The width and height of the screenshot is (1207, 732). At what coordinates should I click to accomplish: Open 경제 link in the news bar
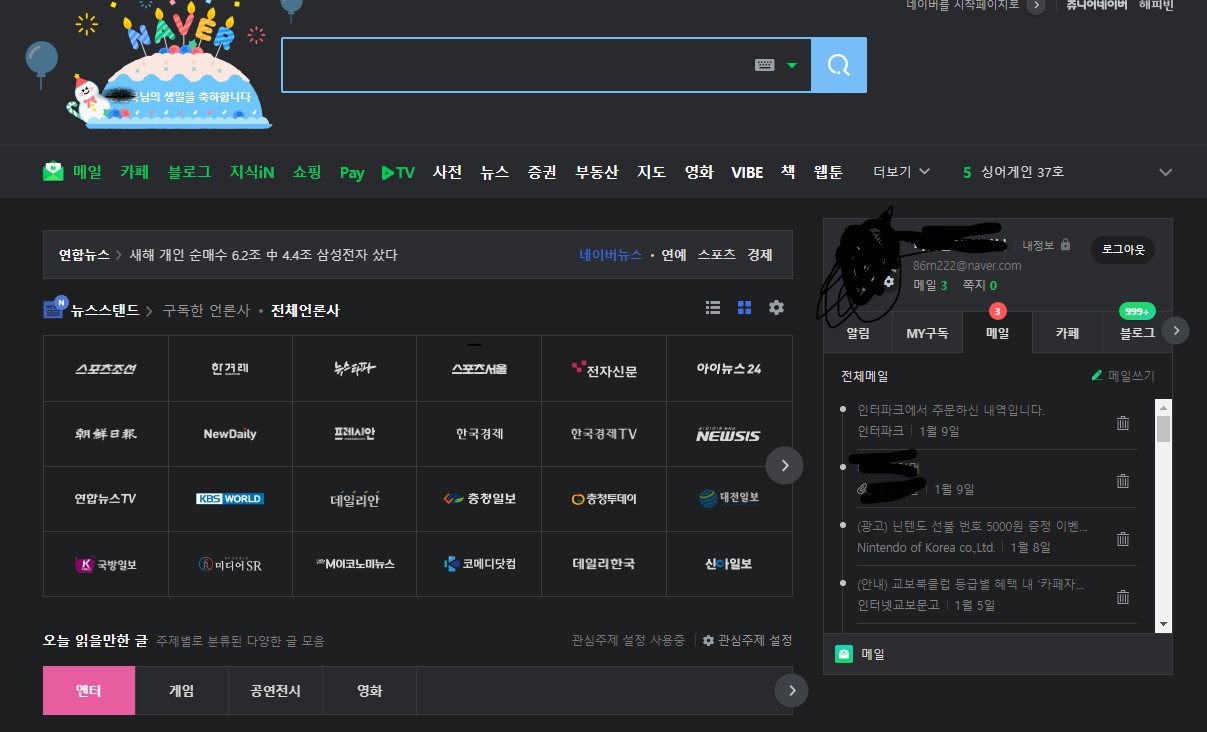(x=760, y=255)
